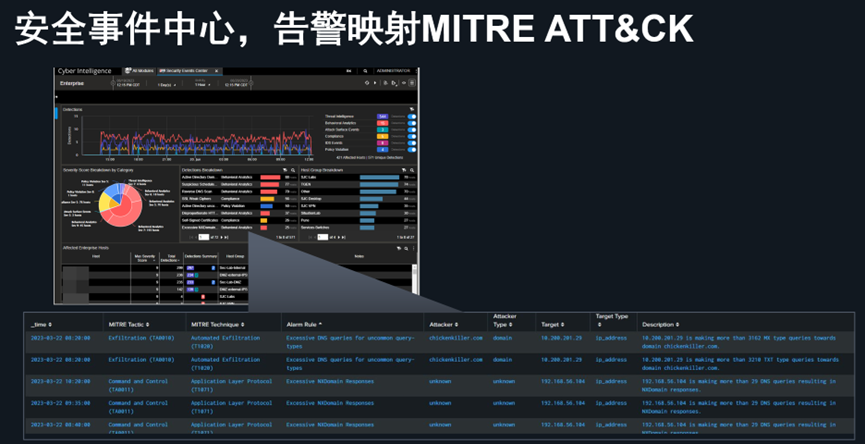Viewport: 865px width, 444px height.
Task: Click filter icon in Detections Breakdown panel
Action: coord(286,170)
